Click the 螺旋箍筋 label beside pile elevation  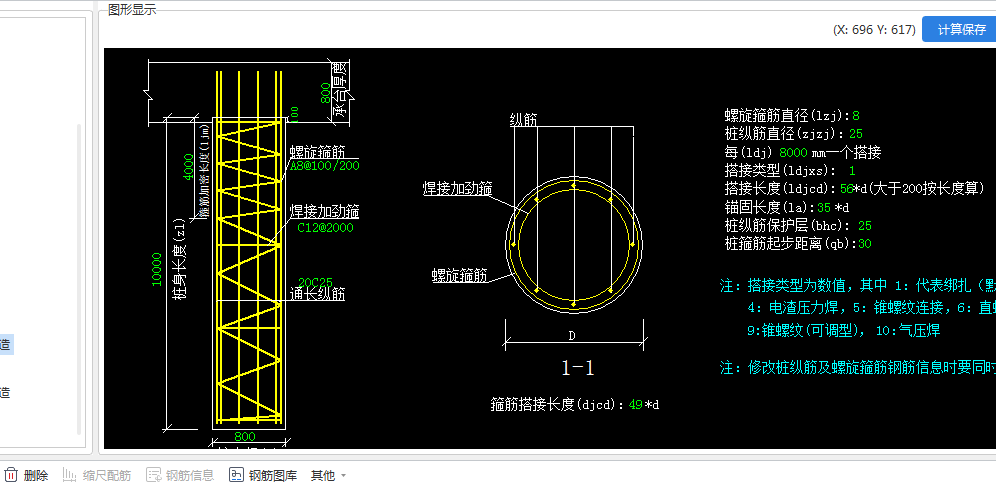click(317, 152)
